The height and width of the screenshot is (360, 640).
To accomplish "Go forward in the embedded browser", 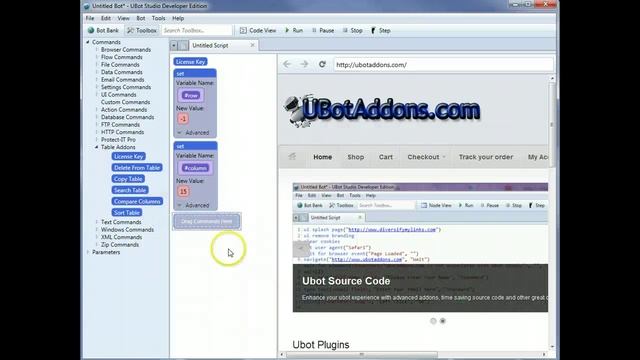I will tap(304, 64).
